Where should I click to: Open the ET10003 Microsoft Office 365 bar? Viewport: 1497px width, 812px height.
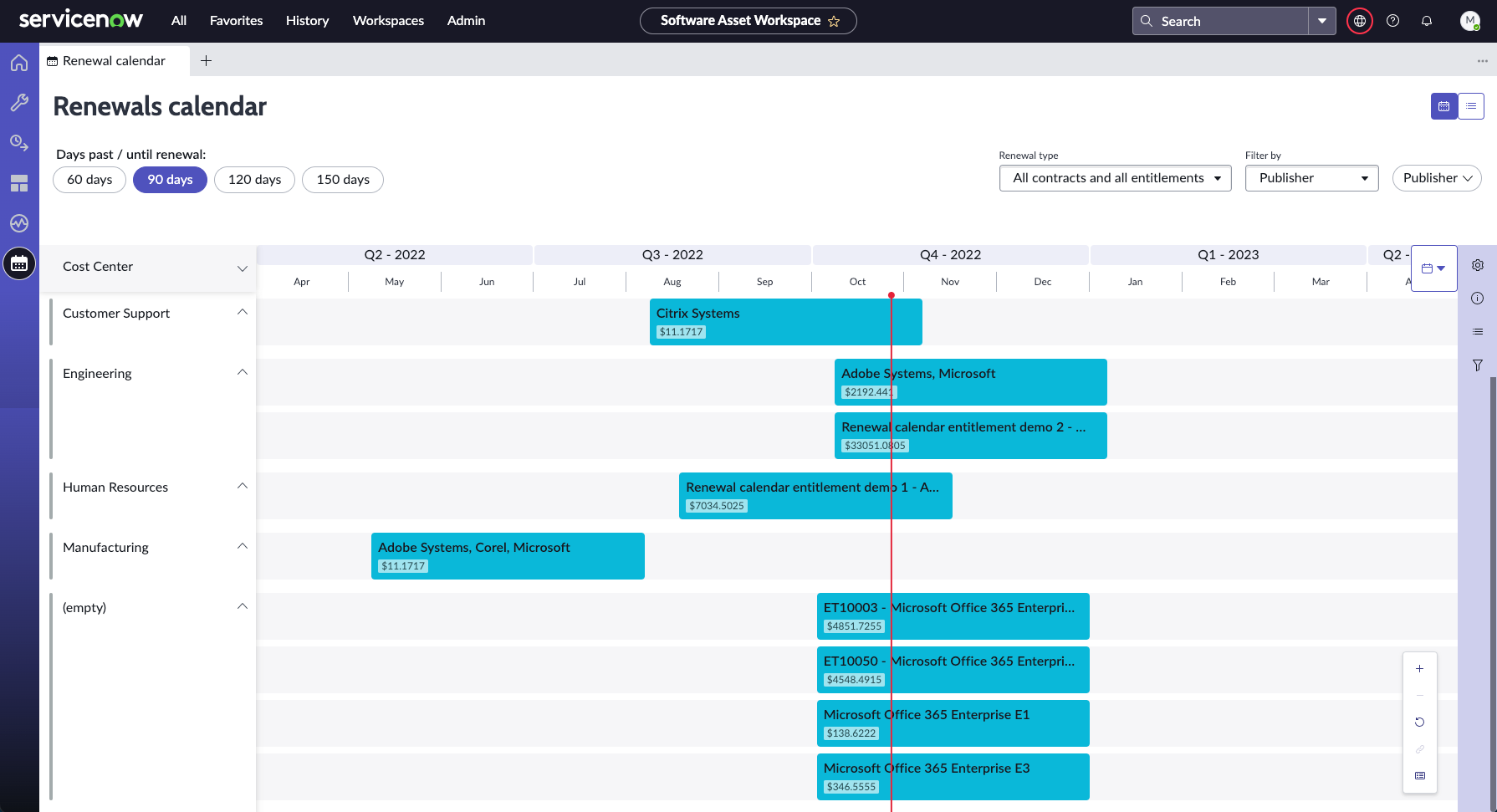pyautogui.click(x=953, y=616)
